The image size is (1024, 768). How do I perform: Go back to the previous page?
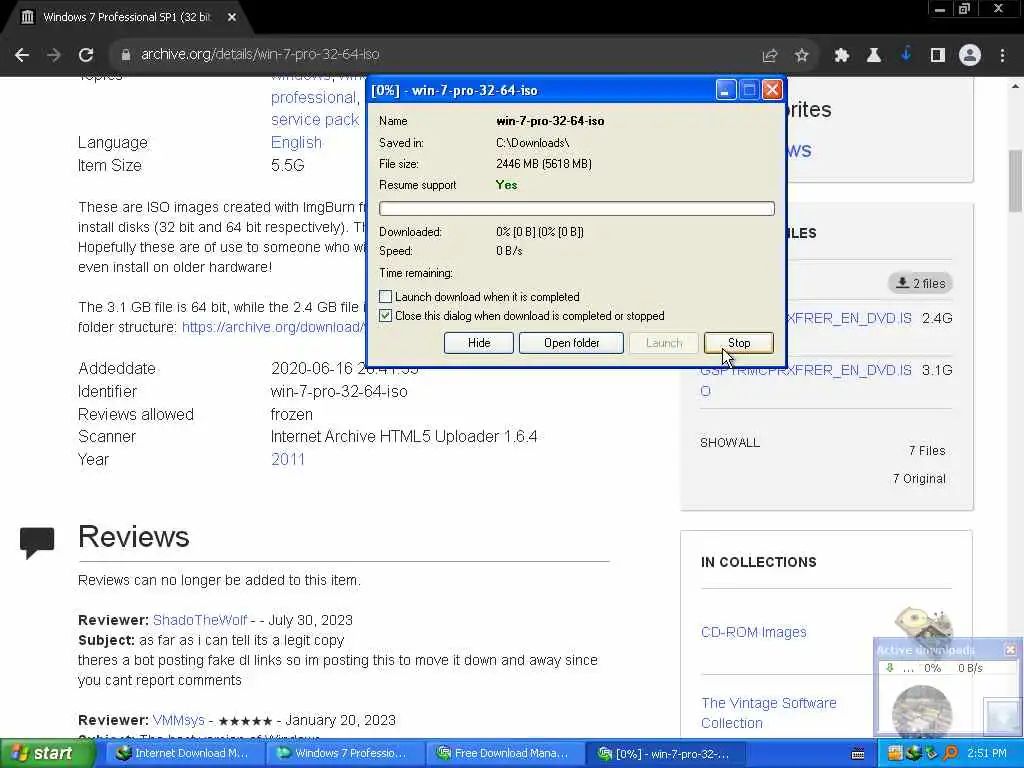[22, 55]
